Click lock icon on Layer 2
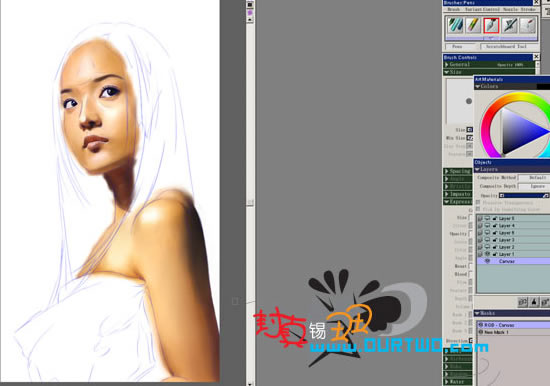The height and width of the screenshot is (386, 550). pos(495,247)
